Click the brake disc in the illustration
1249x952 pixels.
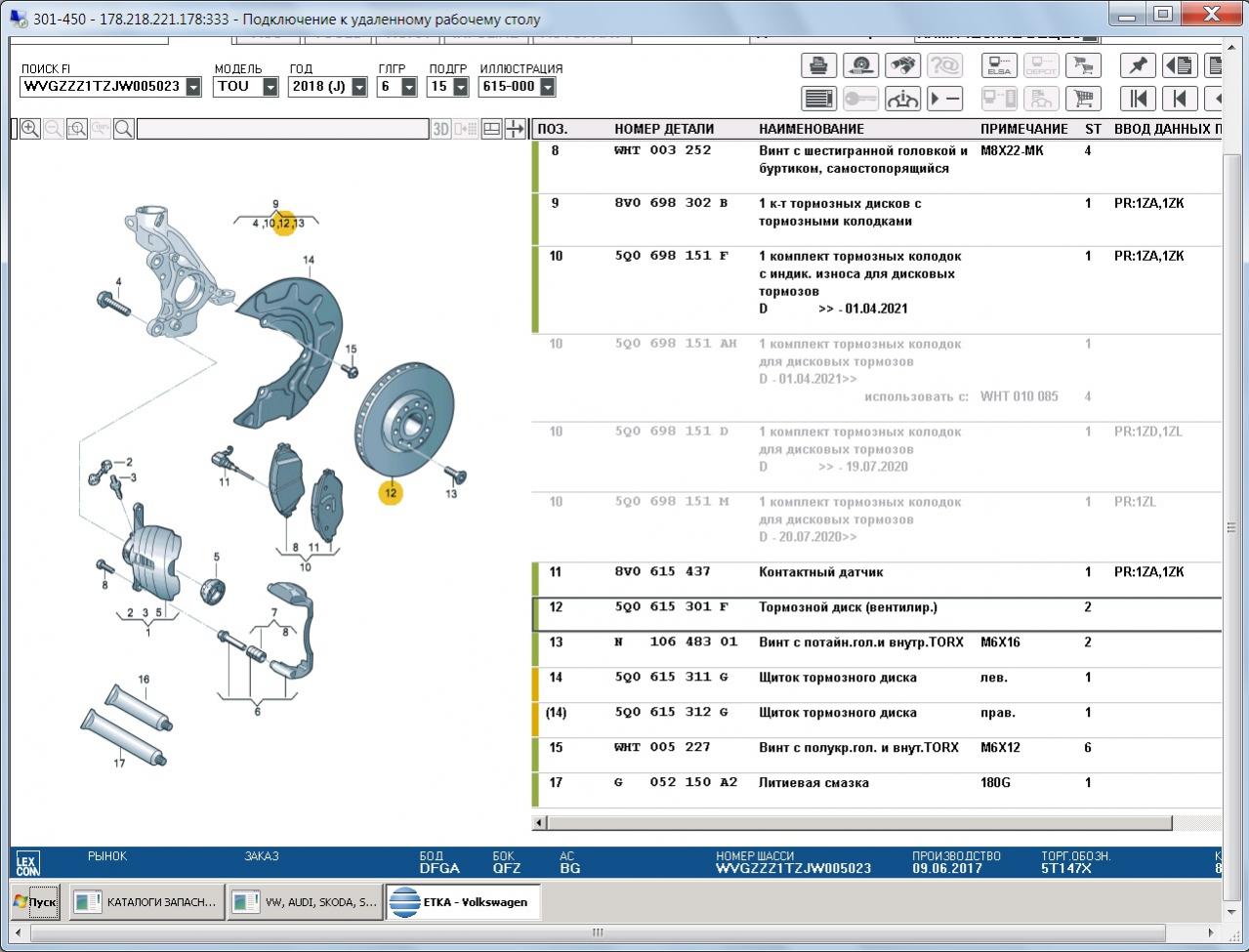[x=404, y=422]
